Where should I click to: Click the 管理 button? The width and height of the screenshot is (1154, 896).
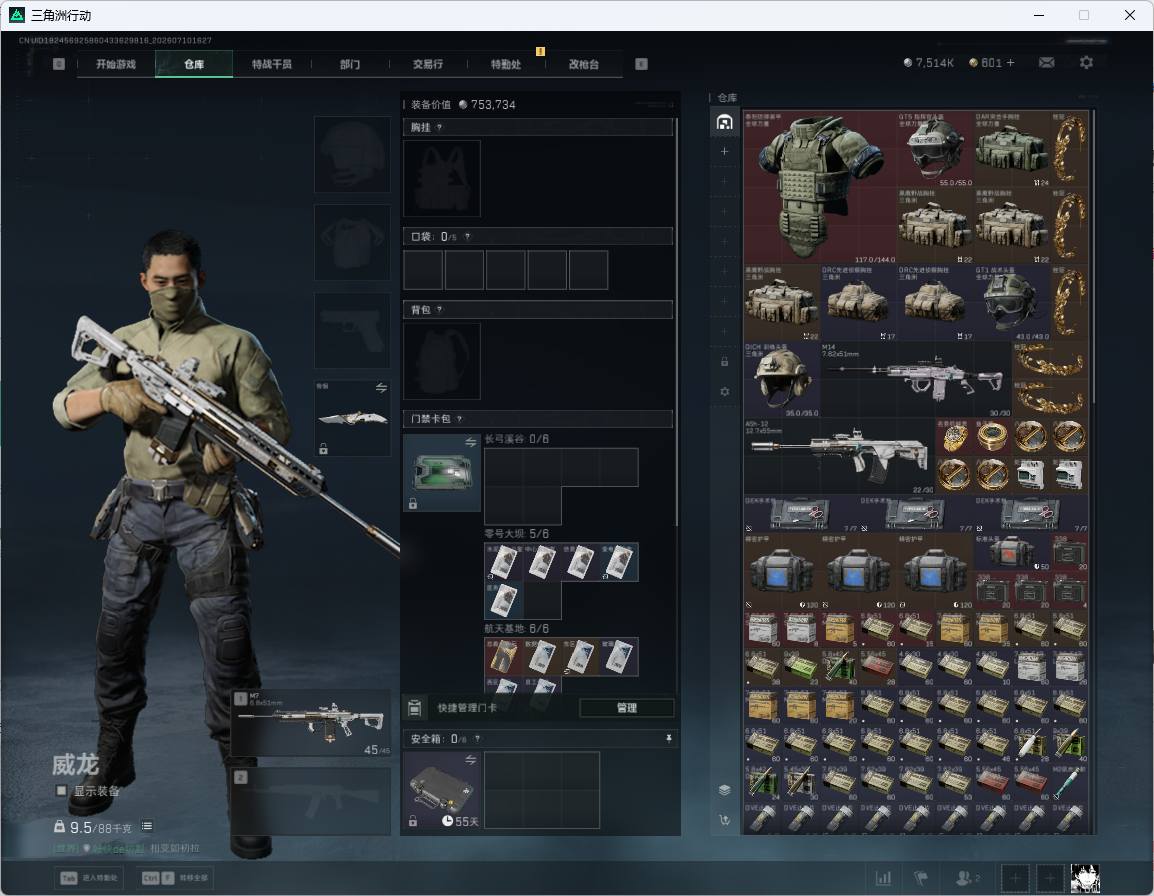pos(626,708)
